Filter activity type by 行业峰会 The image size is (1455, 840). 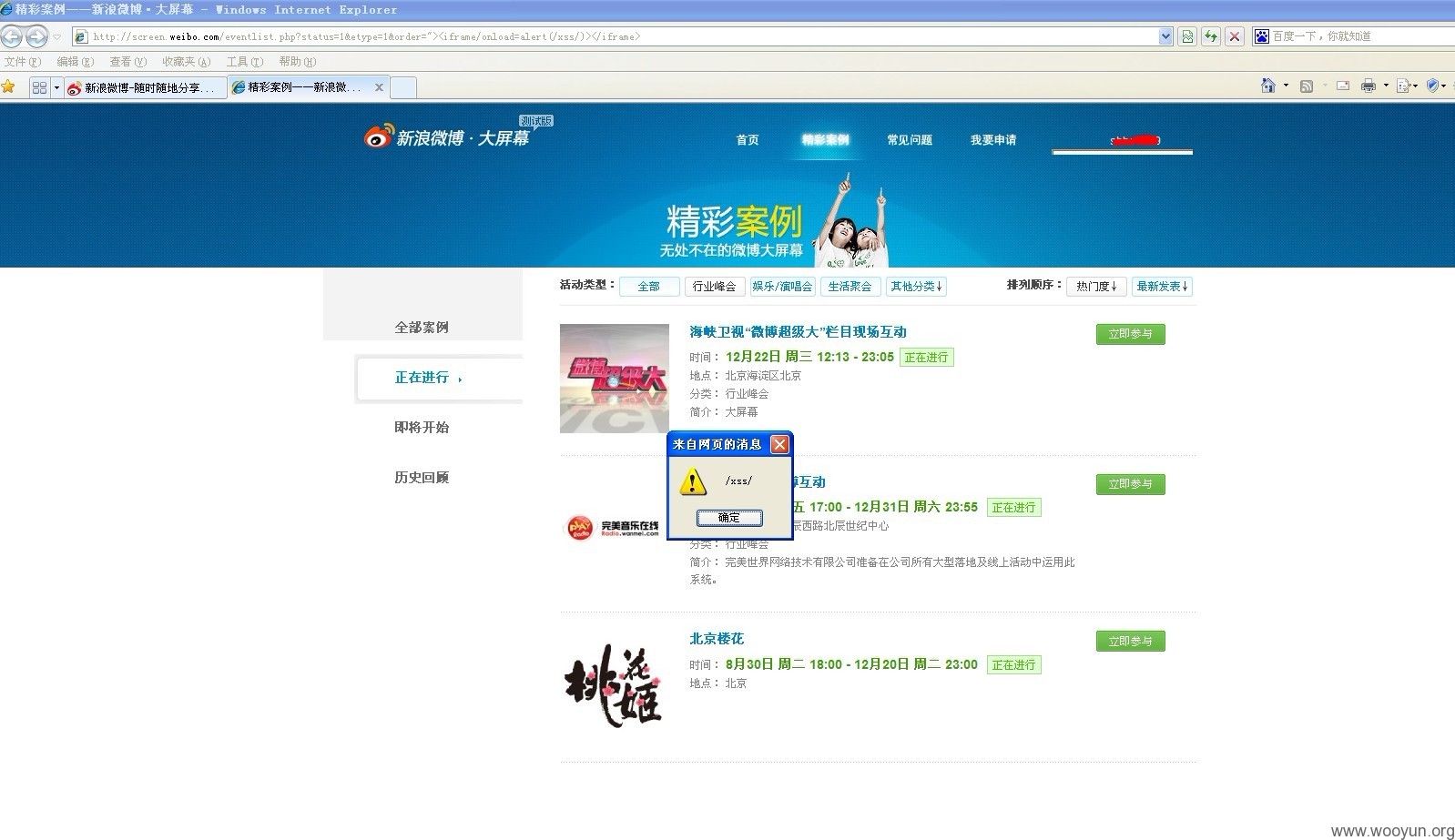pyautogui.click(x=714, y=287)
